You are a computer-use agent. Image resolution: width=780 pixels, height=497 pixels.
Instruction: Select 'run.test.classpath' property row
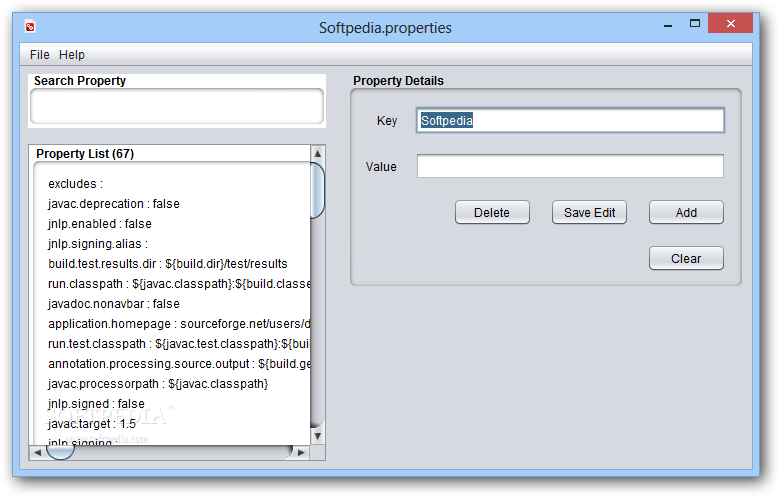[x=179, y=344]
